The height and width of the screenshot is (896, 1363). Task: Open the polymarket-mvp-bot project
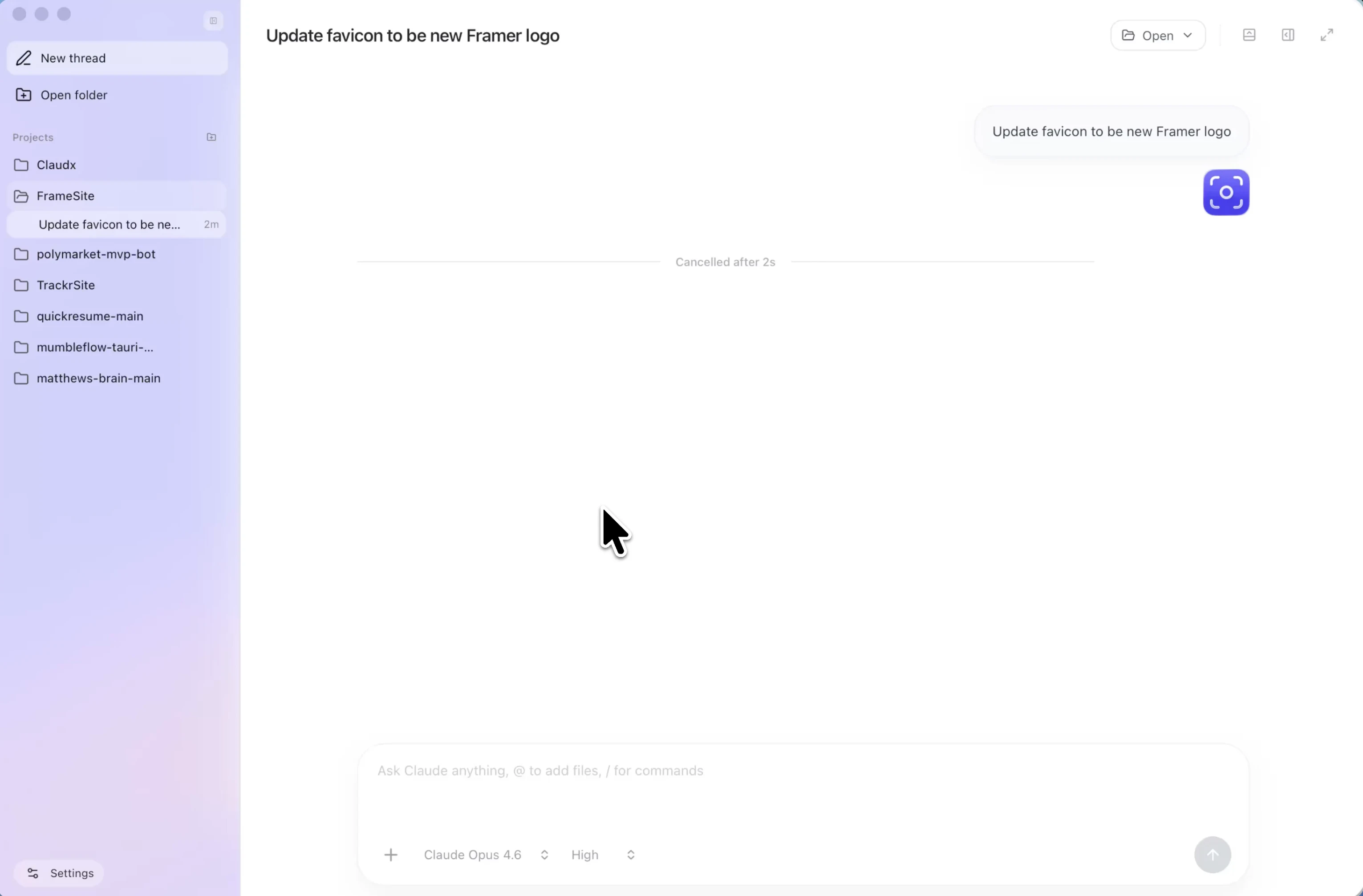pyautogui.click(x=96, y=254)
